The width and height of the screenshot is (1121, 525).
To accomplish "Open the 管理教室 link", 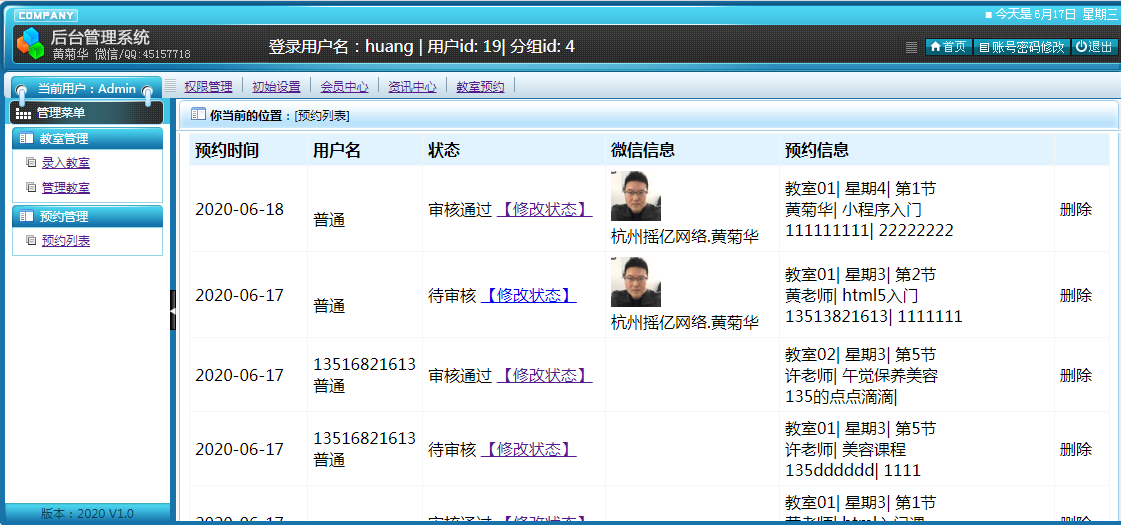I will click(x=66, y=188).
